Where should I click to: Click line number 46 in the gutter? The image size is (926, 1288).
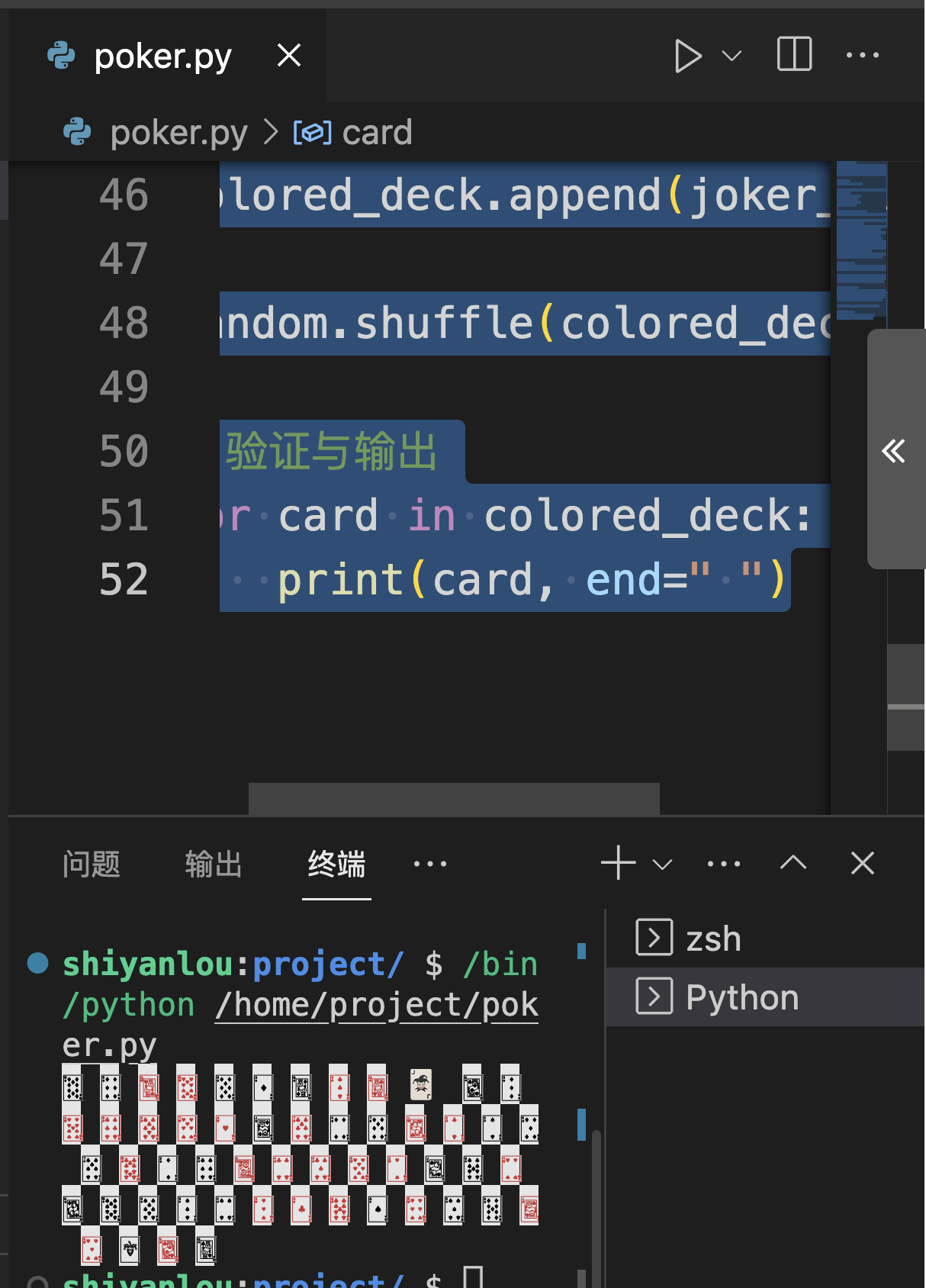point(124,195)
